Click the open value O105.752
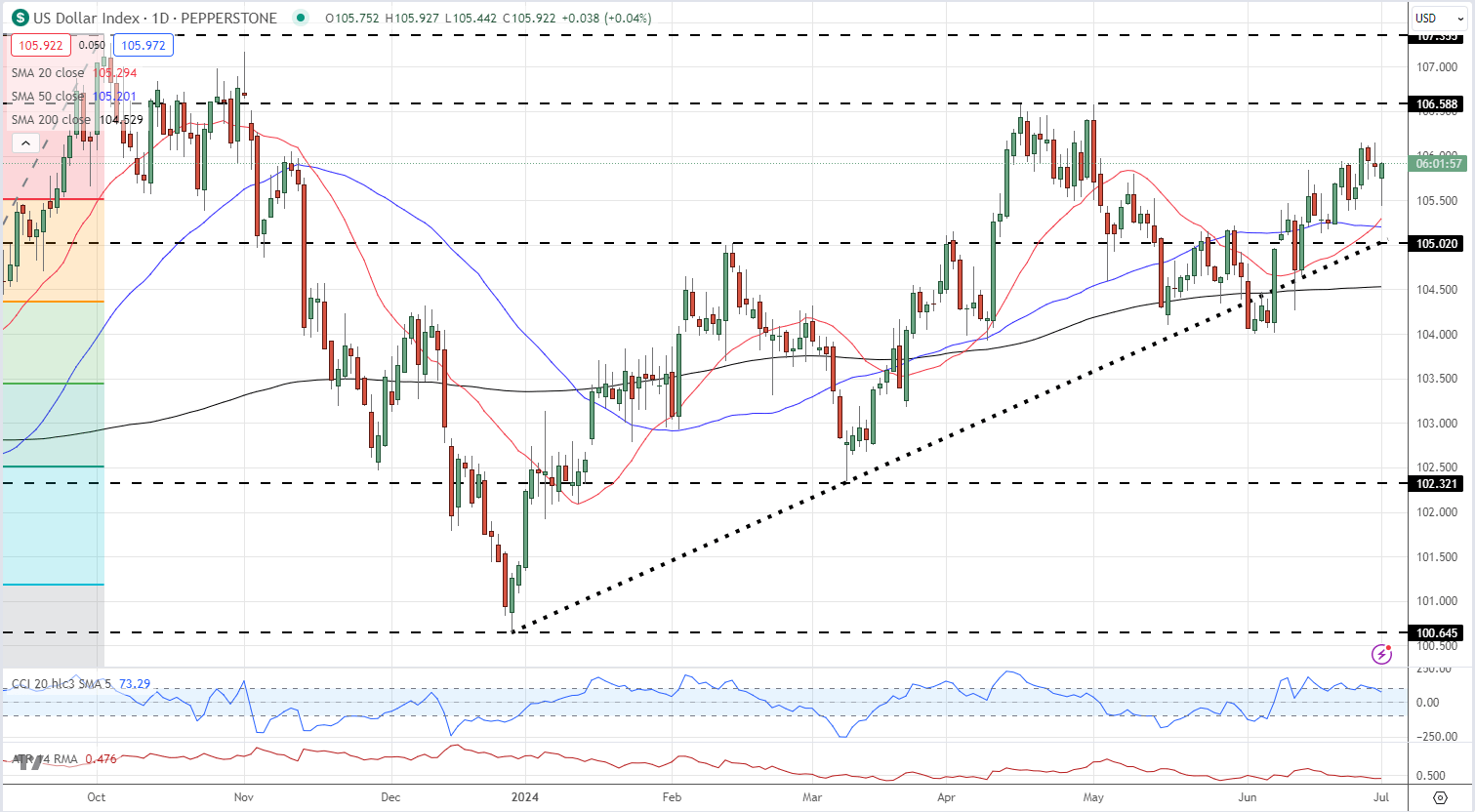 (353, 18)
